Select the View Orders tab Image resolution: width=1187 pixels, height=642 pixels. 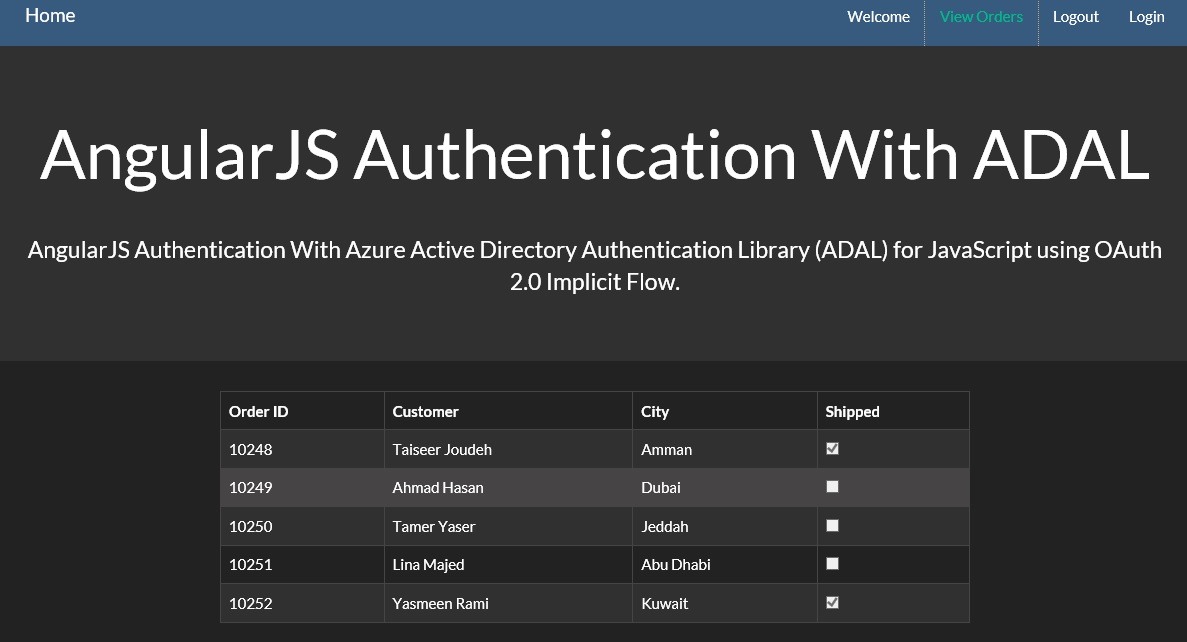coord(981,16)
